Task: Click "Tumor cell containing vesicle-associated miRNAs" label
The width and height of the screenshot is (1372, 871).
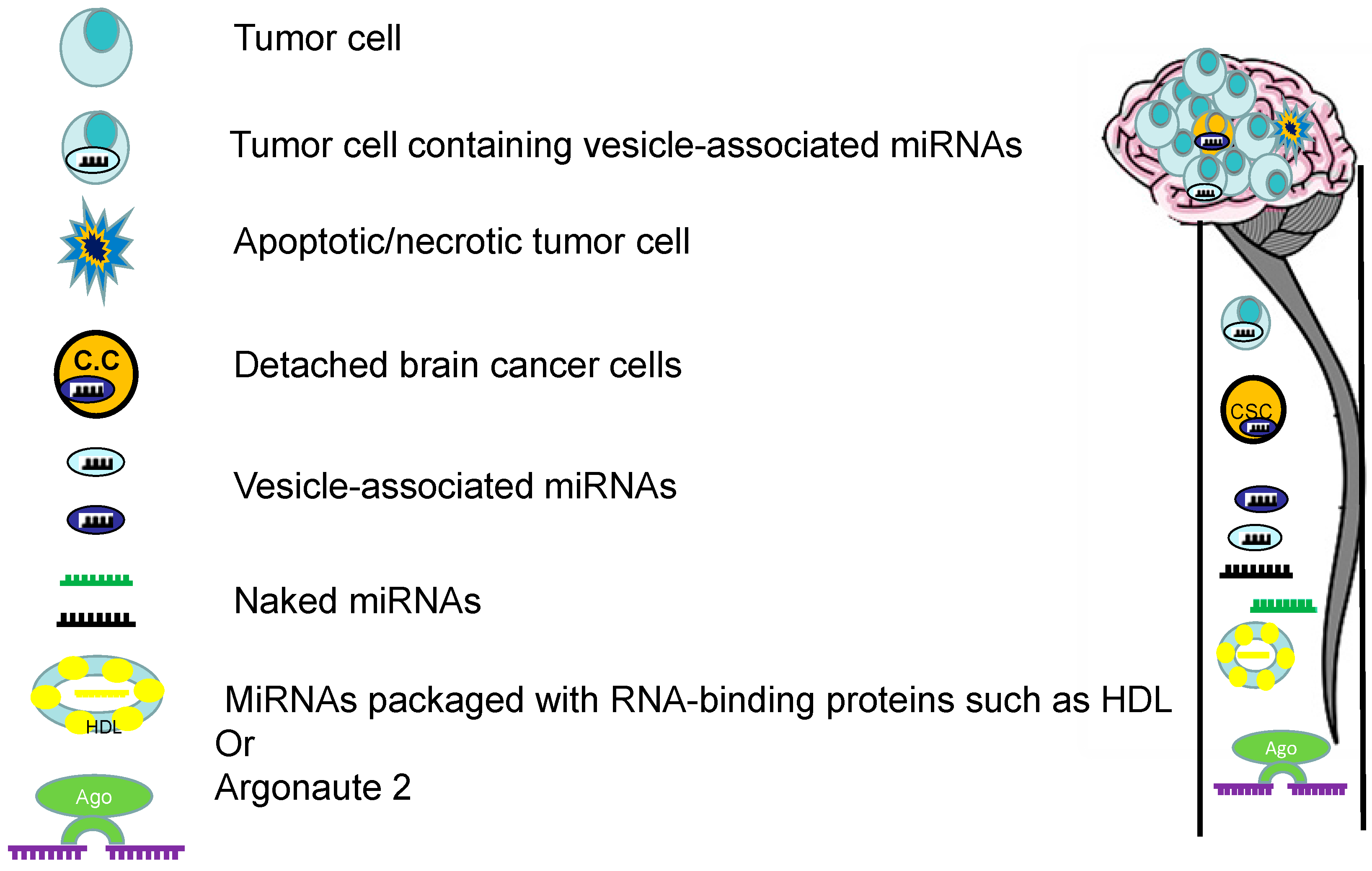Action: tap(625, 145)
